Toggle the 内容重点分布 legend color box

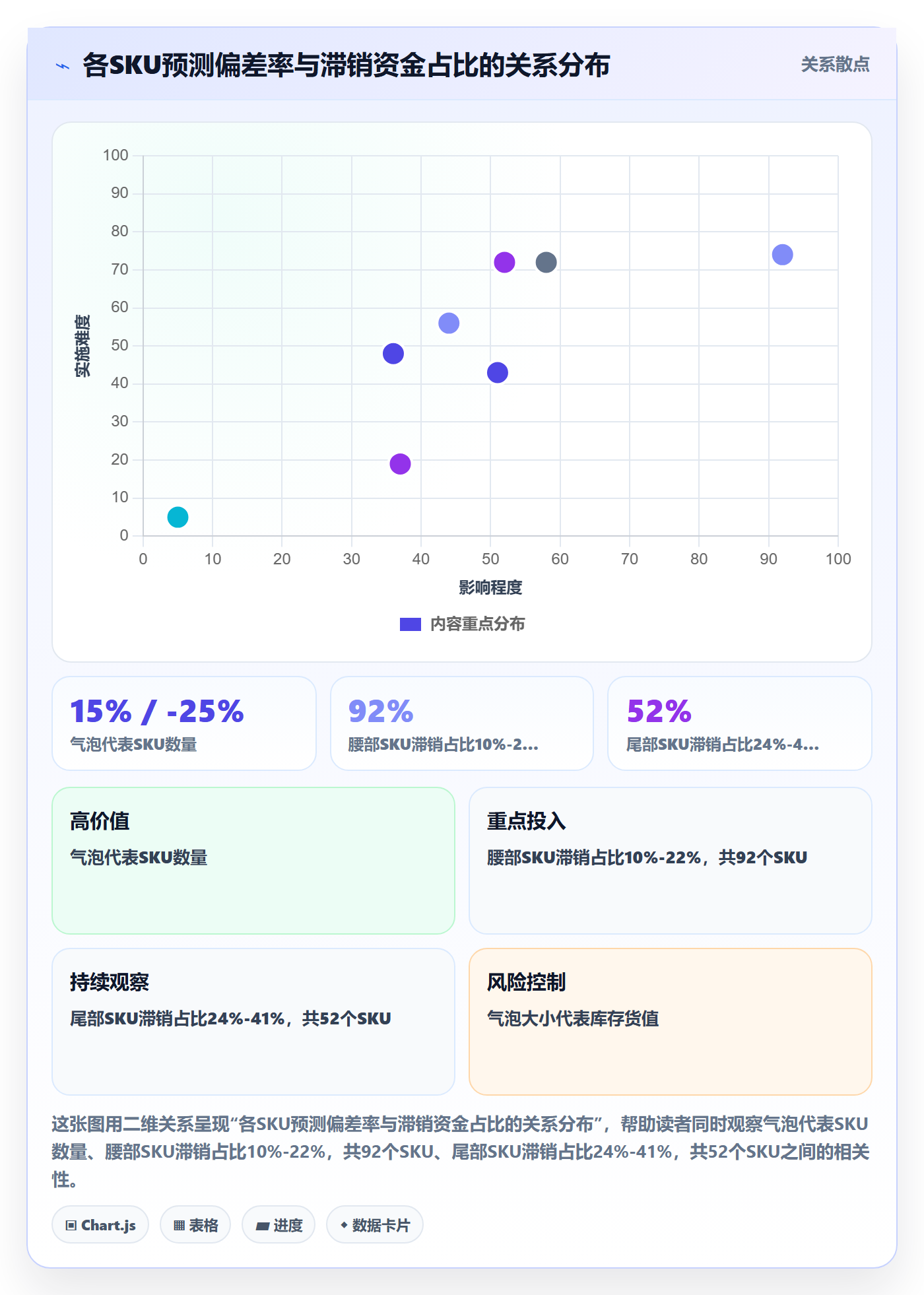pos(411,624)
